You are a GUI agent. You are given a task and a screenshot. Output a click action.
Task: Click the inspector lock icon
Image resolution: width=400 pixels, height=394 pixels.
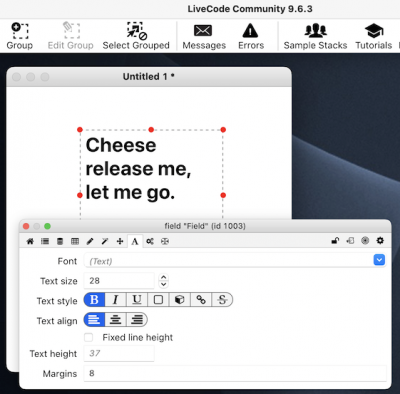point(335,240)
